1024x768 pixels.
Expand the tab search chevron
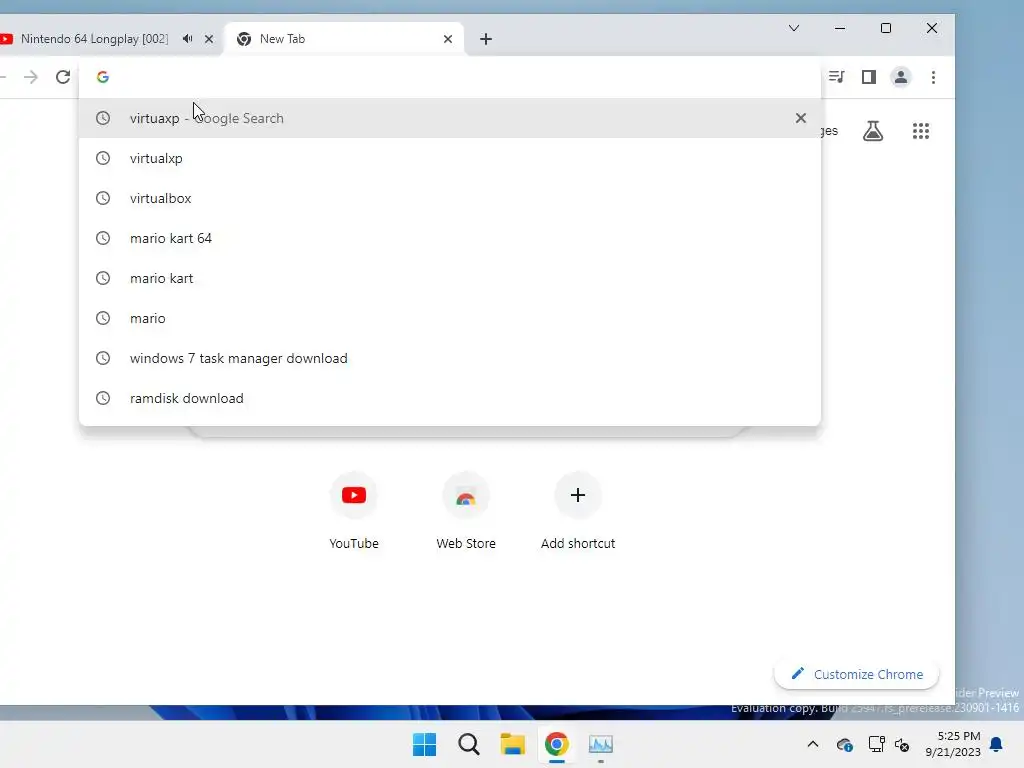pos(793,28)
